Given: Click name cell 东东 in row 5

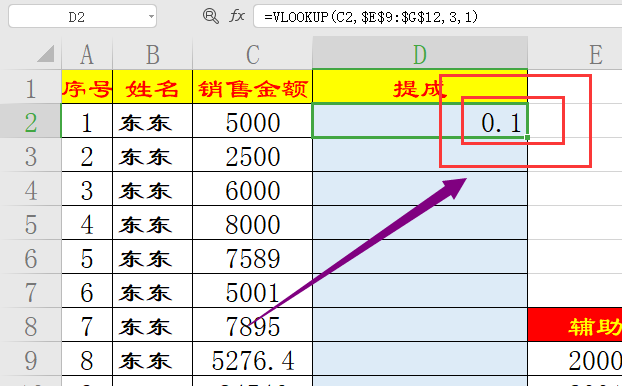Looking at the screenshot, I should click(x=153, y=223).
